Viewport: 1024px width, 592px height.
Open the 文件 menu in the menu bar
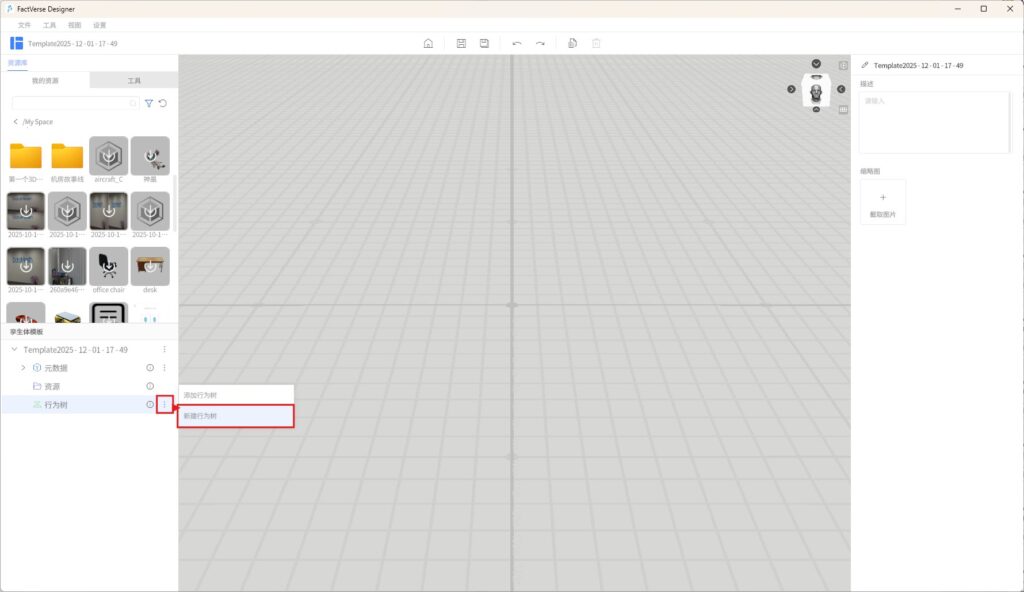(25, 25)
